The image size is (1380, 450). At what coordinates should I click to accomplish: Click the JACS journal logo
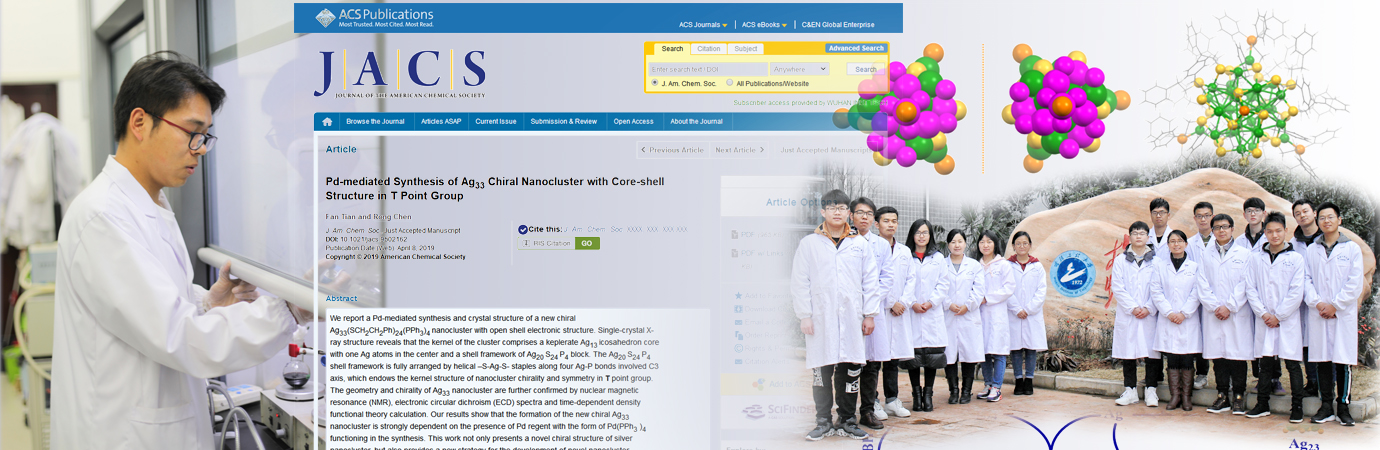click(400, 74)
